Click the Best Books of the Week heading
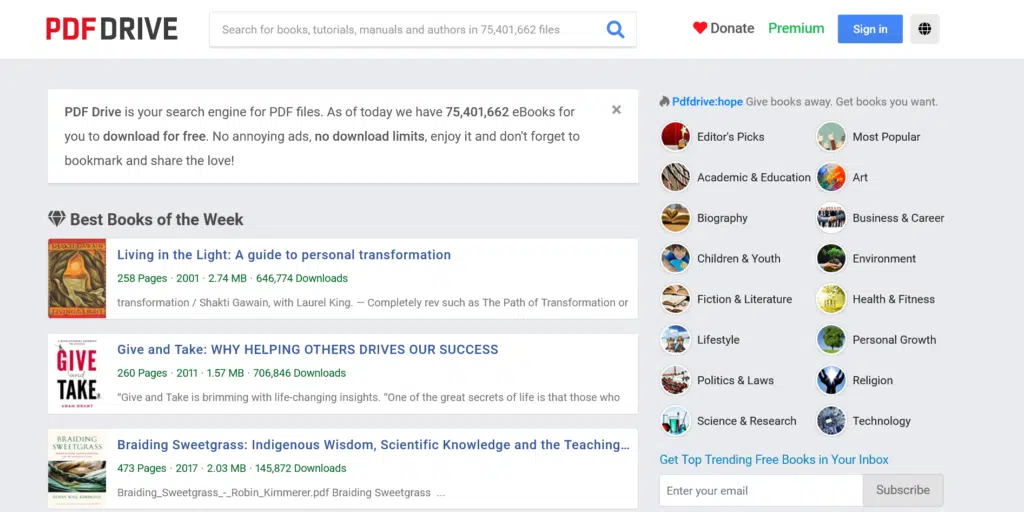Viewport: 1024px width, 512px height. [x=157, y=219]
